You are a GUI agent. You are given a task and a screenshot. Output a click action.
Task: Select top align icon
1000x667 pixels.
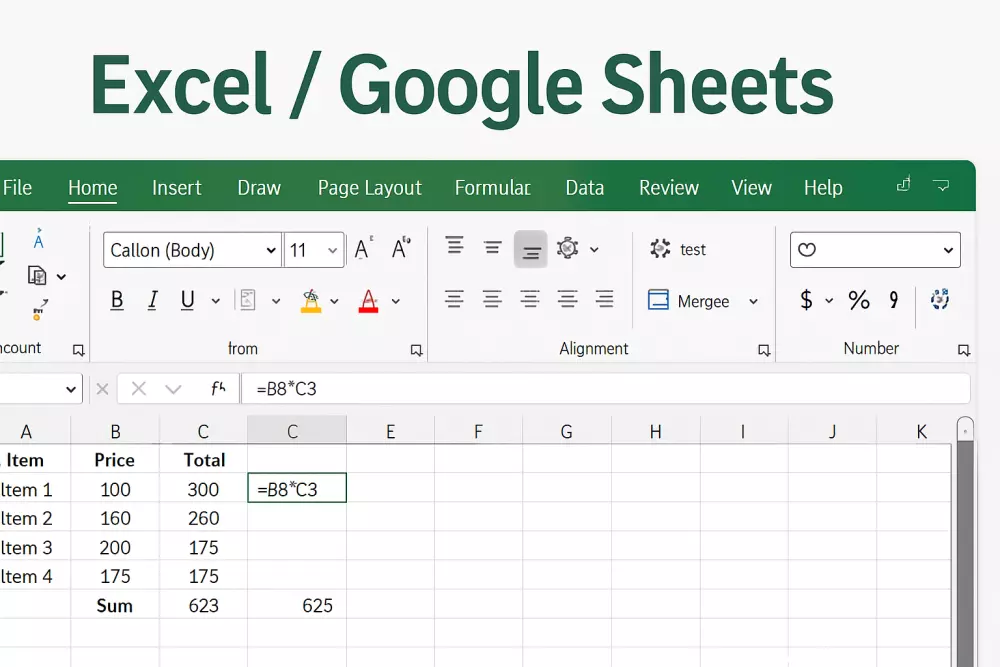click(x=455, y=246)
